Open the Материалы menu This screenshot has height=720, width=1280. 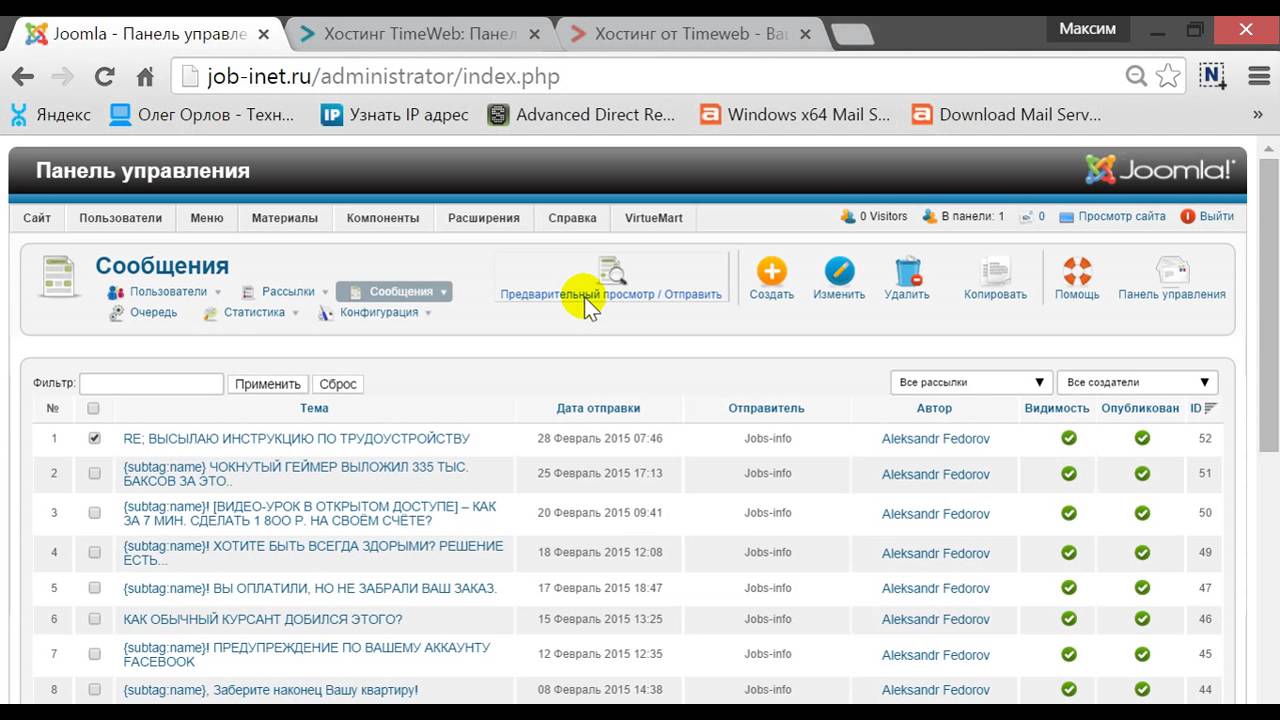tap(285, 218)
